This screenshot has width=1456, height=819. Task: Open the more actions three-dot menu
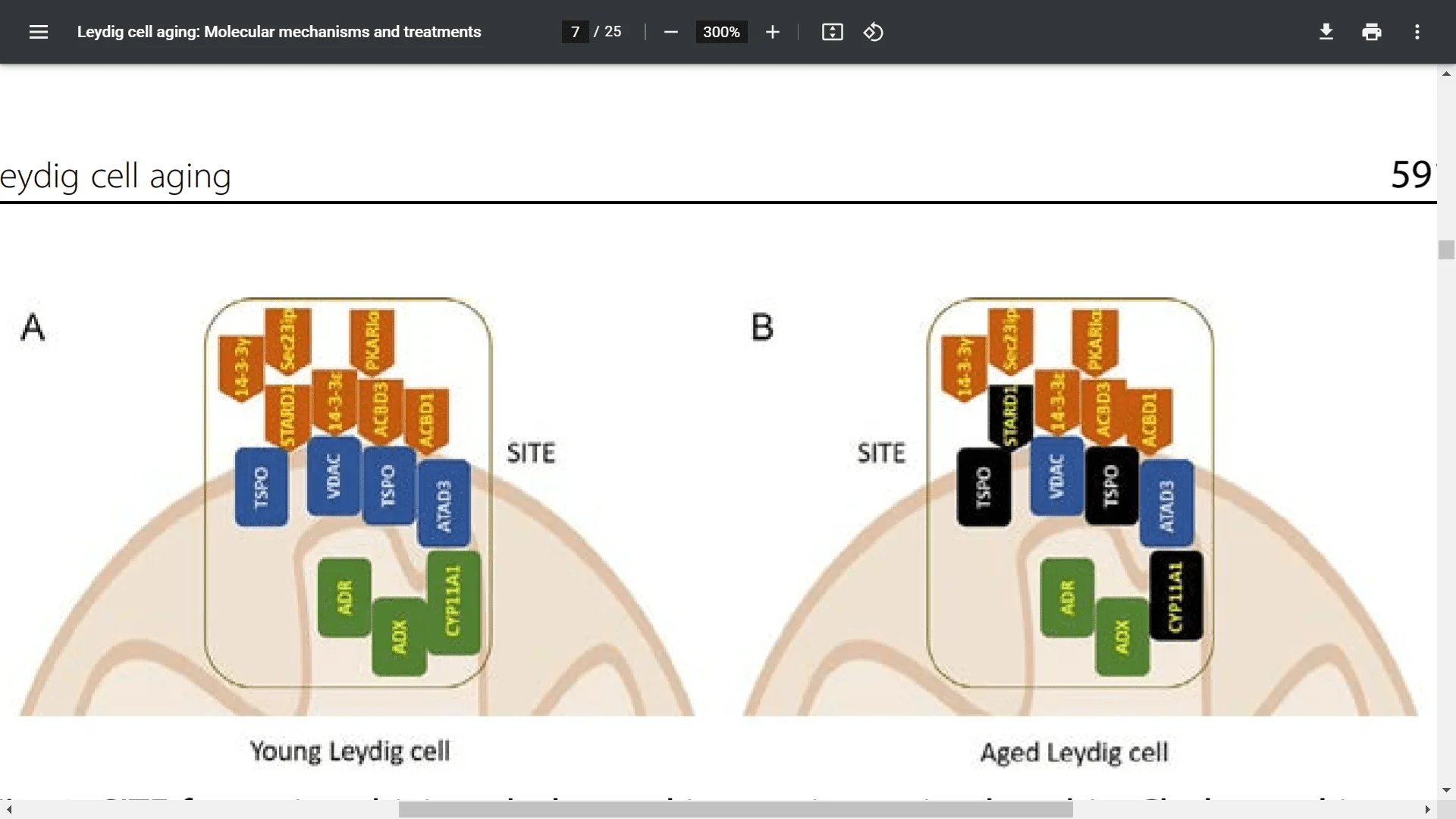tap(1417, 32)
